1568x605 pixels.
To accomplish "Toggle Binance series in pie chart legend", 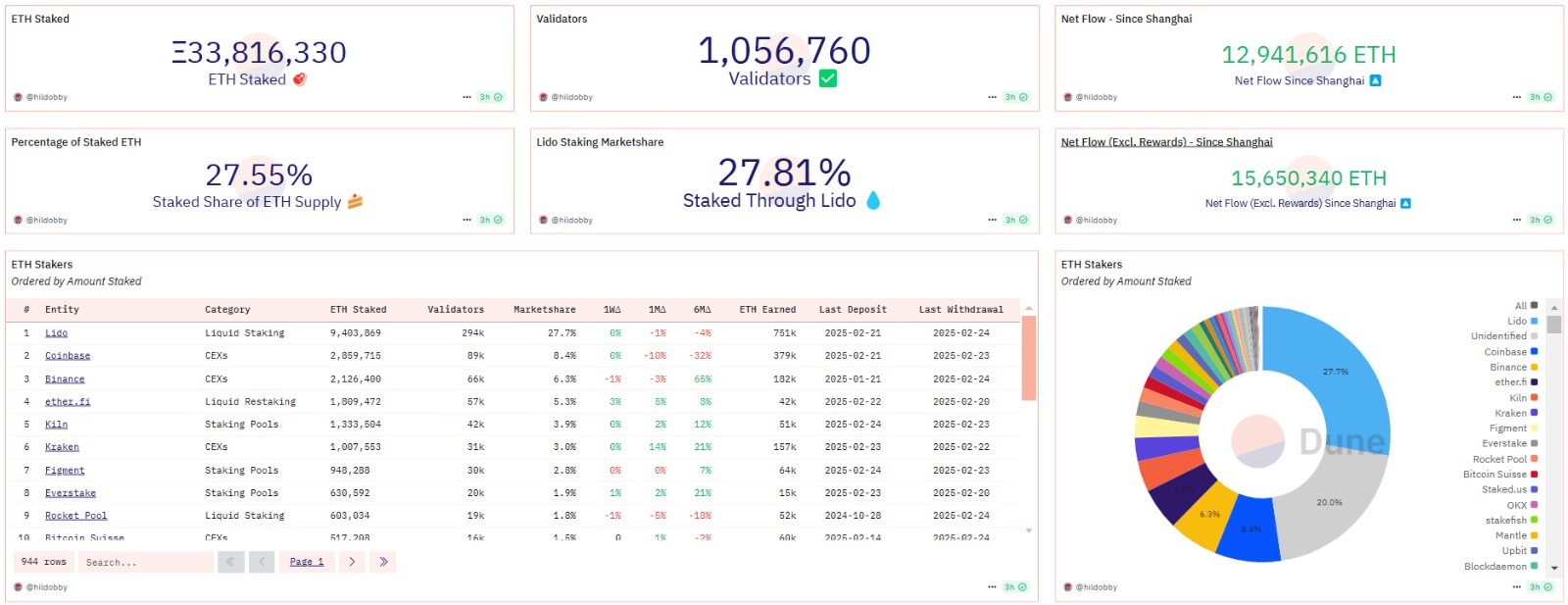I will [x=1513, y=367].
